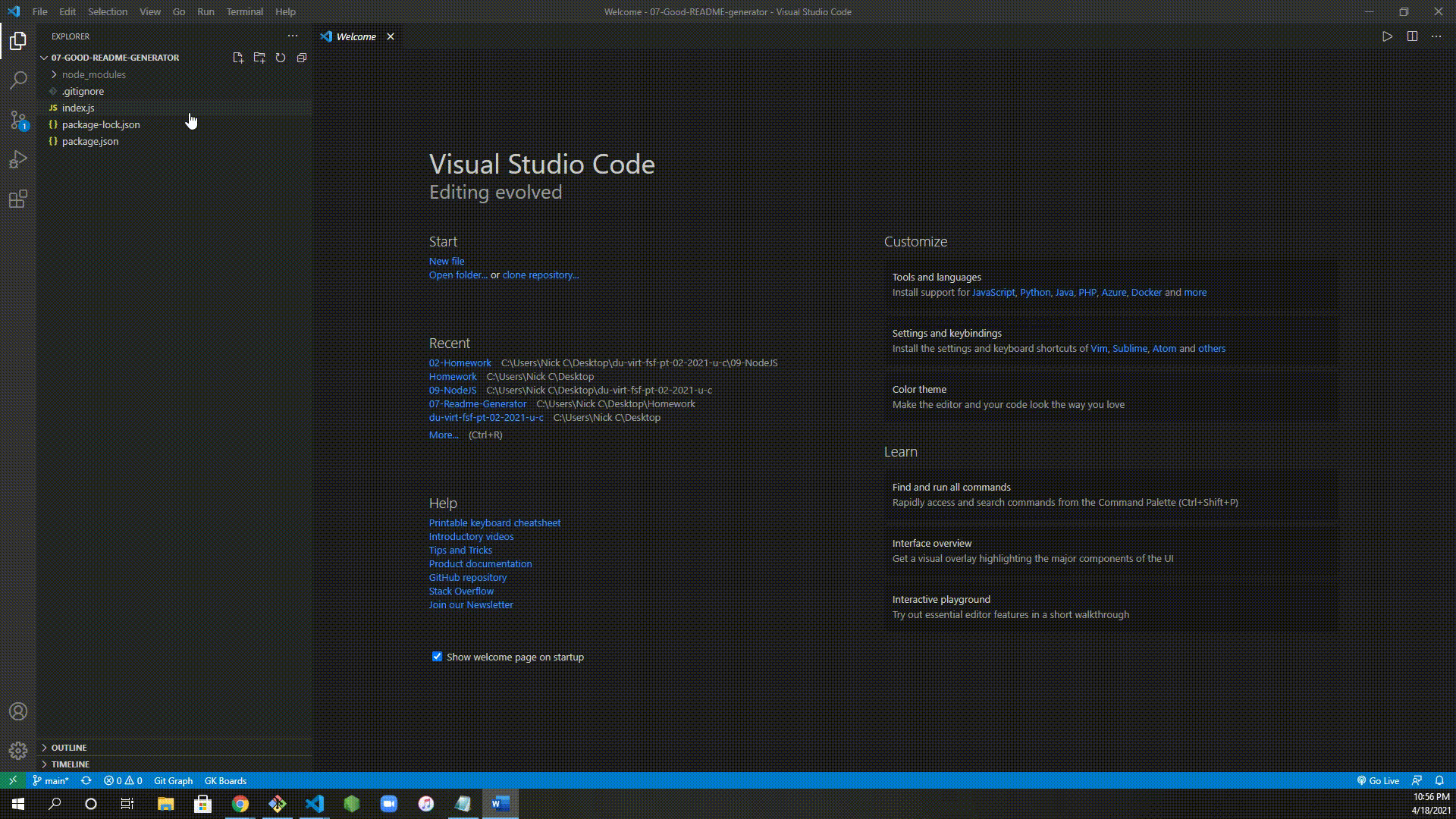
Task: Collapse the 07-GOOD-README-GENERATOR root folder
Action: 115,58
